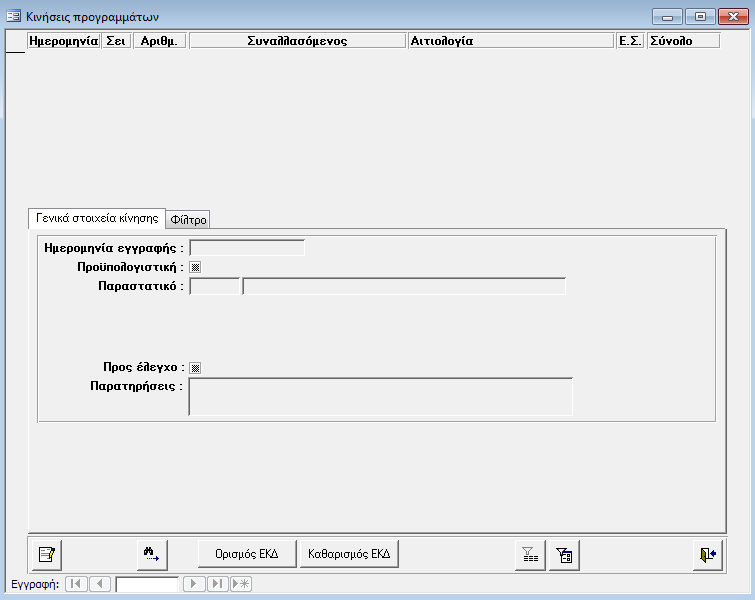Toggle the Προς έλεγχο checkbox
This screenshot has height=600, width=755.
coord(195,367)
